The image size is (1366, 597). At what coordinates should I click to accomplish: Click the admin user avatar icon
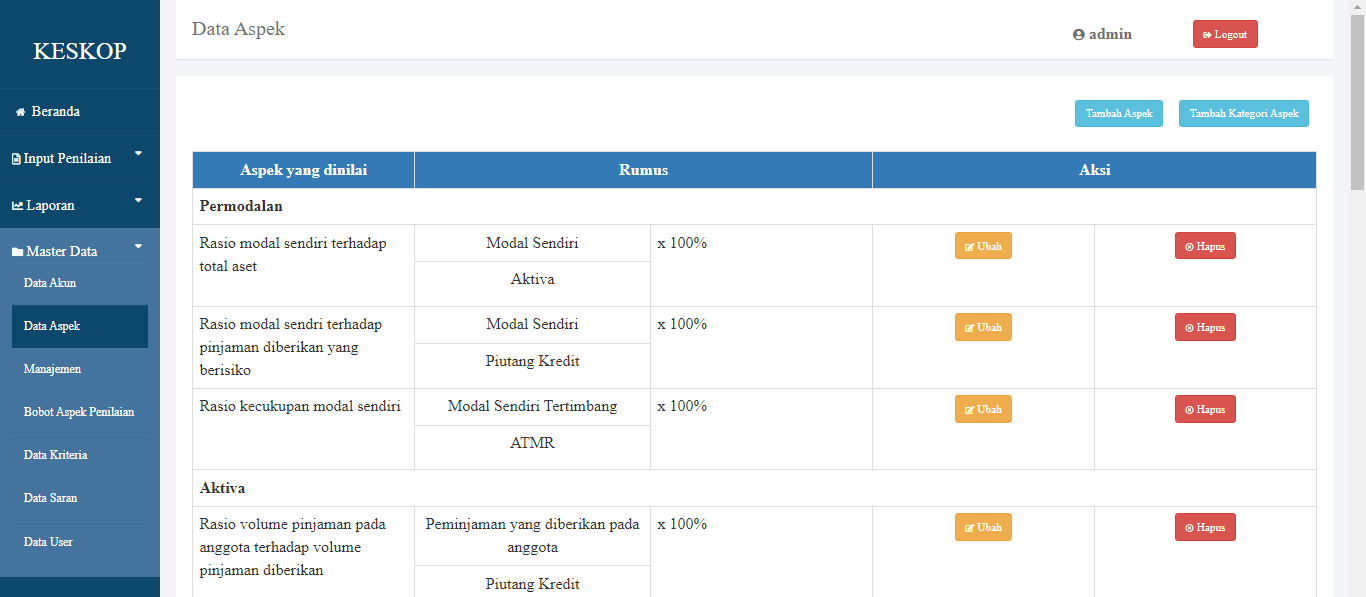1079,34
